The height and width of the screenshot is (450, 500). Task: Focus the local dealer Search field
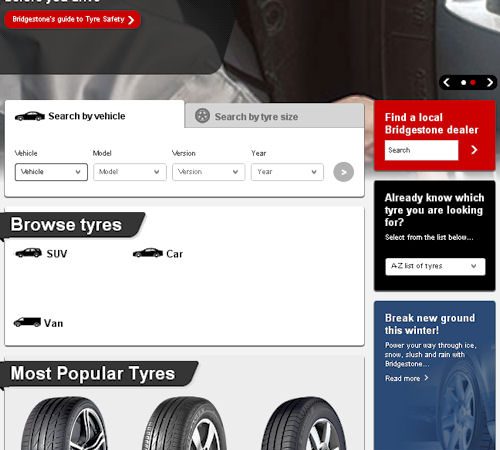421,150
